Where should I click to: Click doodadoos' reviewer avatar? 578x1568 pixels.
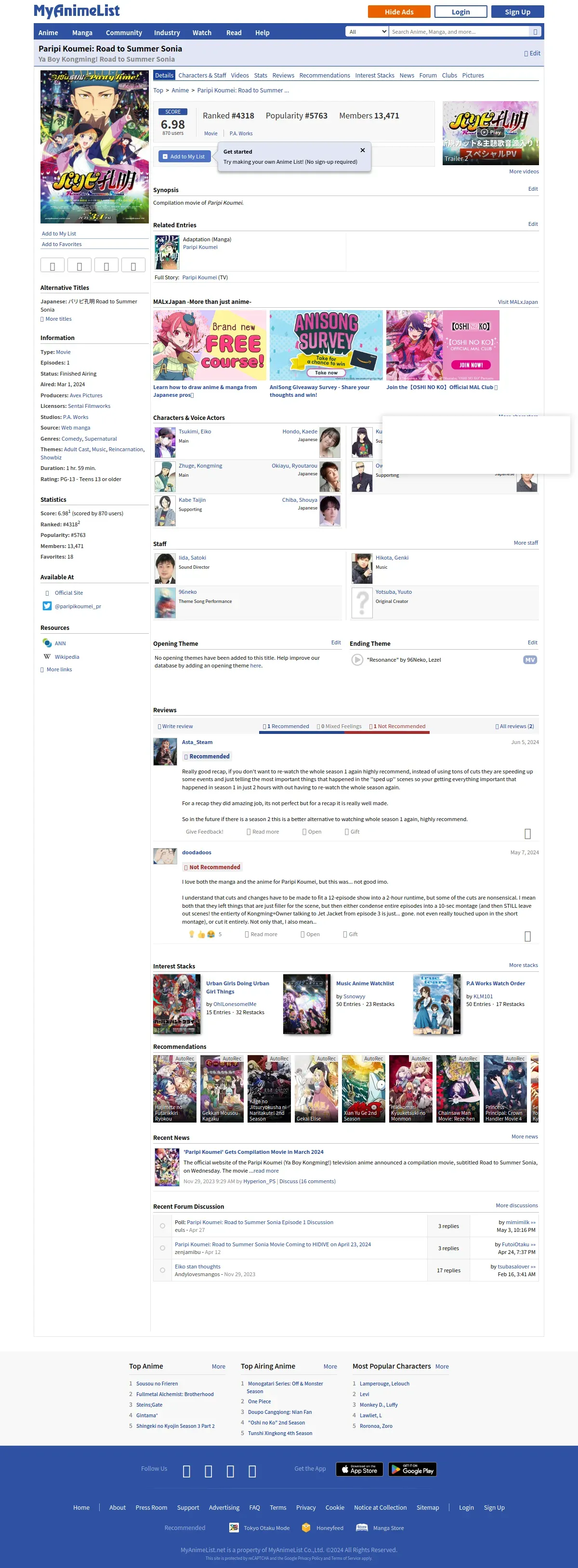[x=165, y=856]
